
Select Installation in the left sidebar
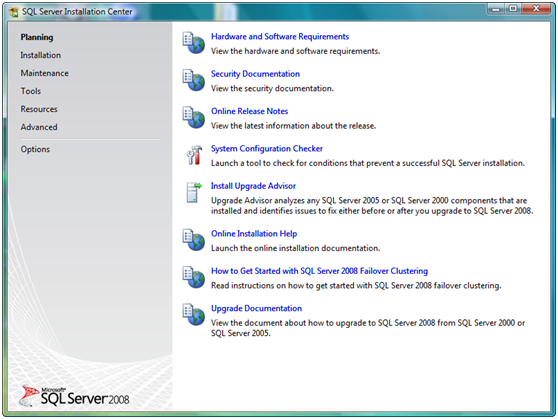tap(41, 55)
